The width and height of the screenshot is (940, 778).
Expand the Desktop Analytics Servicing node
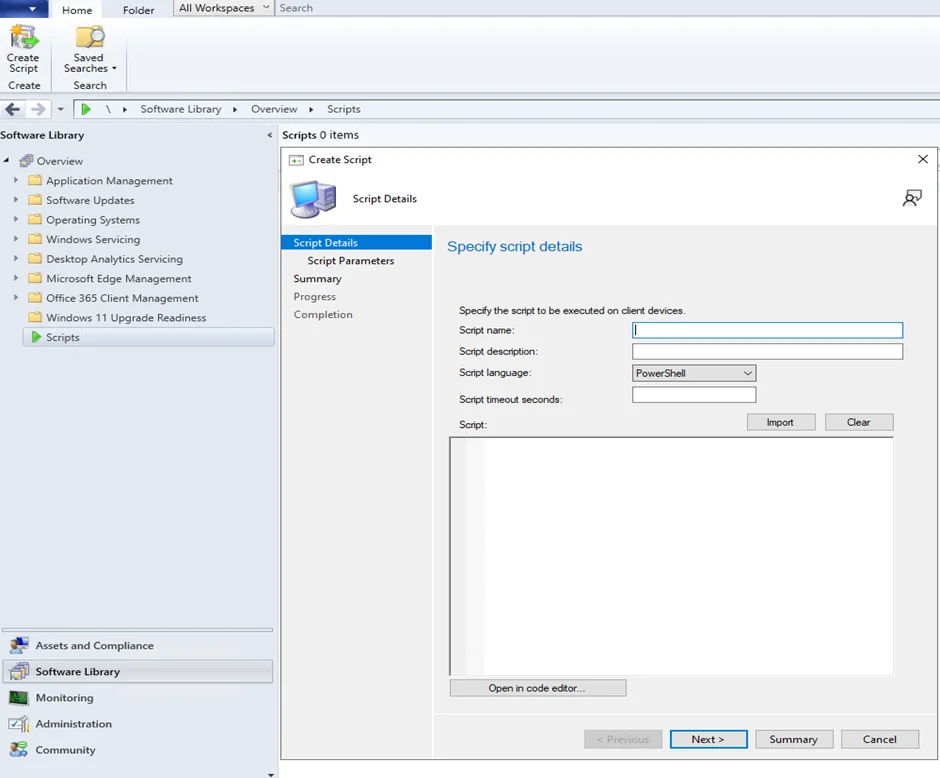[16, 258]
